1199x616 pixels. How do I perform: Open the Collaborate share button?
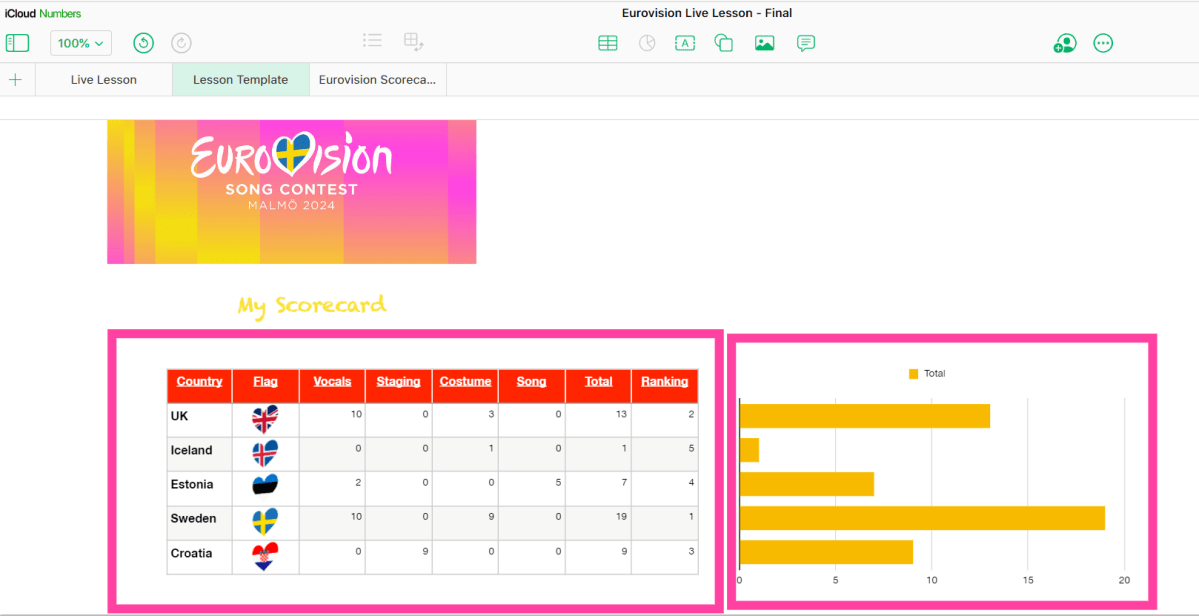[1065, 43]
